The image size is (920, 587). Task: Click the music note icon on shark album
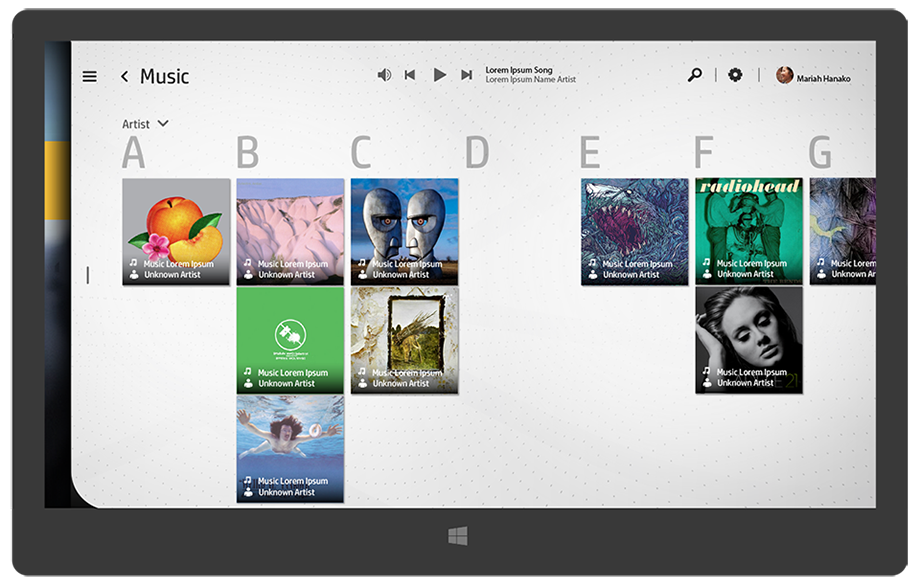593,262
